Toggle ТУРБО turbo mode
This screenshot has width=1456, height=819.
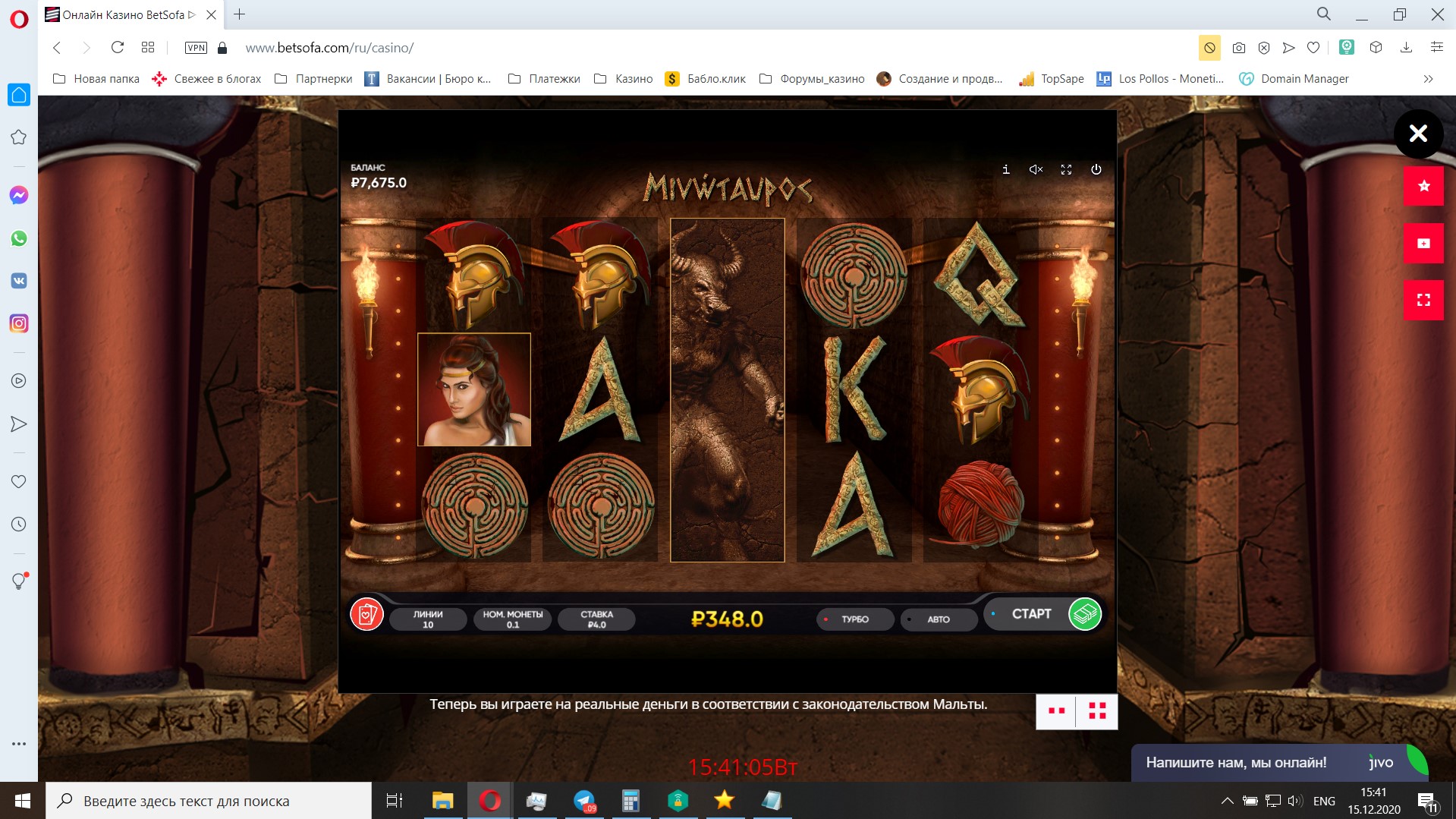coord(855,619)
